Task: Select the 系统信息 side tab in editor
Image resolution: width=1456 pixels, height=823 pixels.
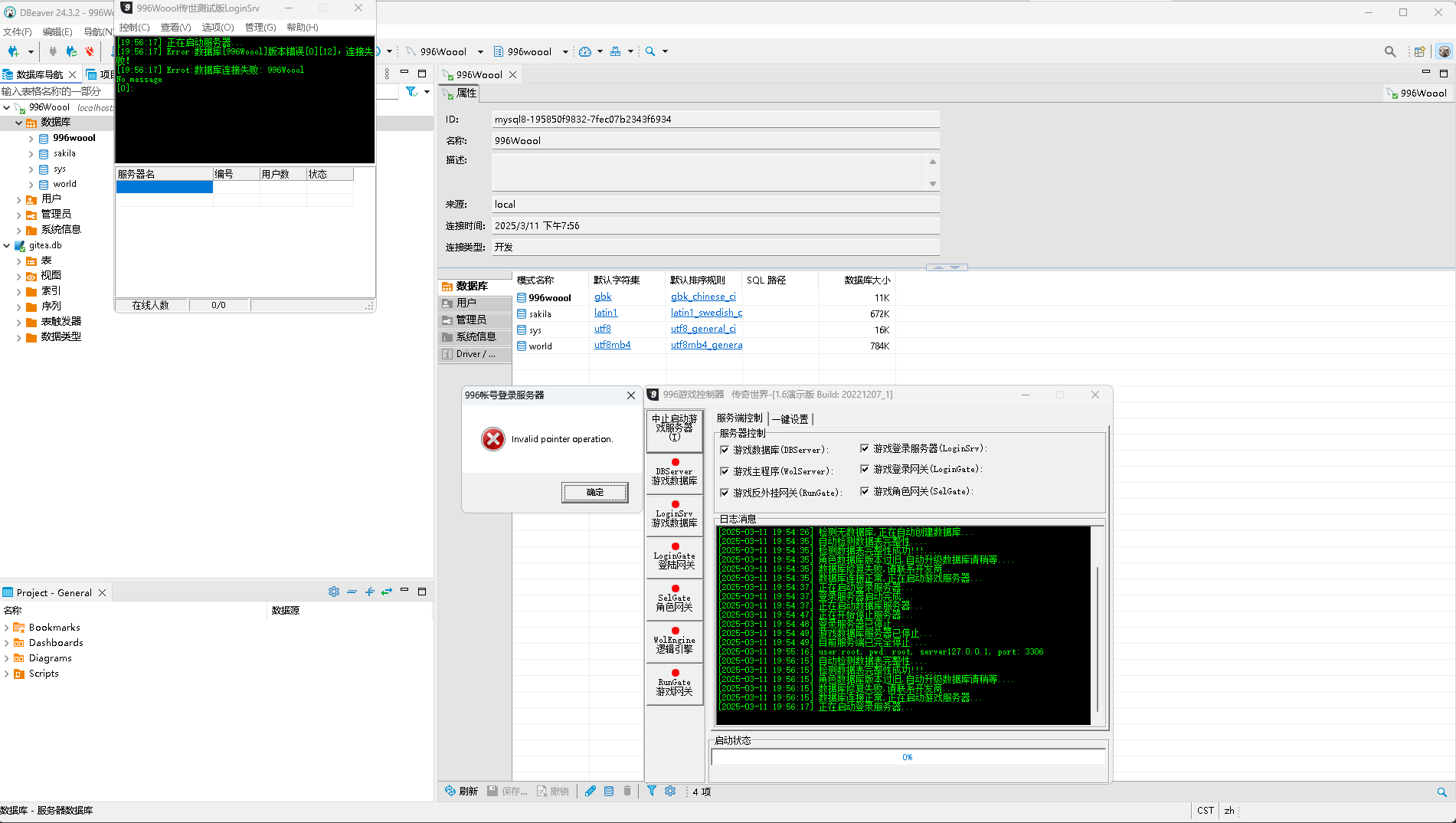Action: (x=475, y=336)
